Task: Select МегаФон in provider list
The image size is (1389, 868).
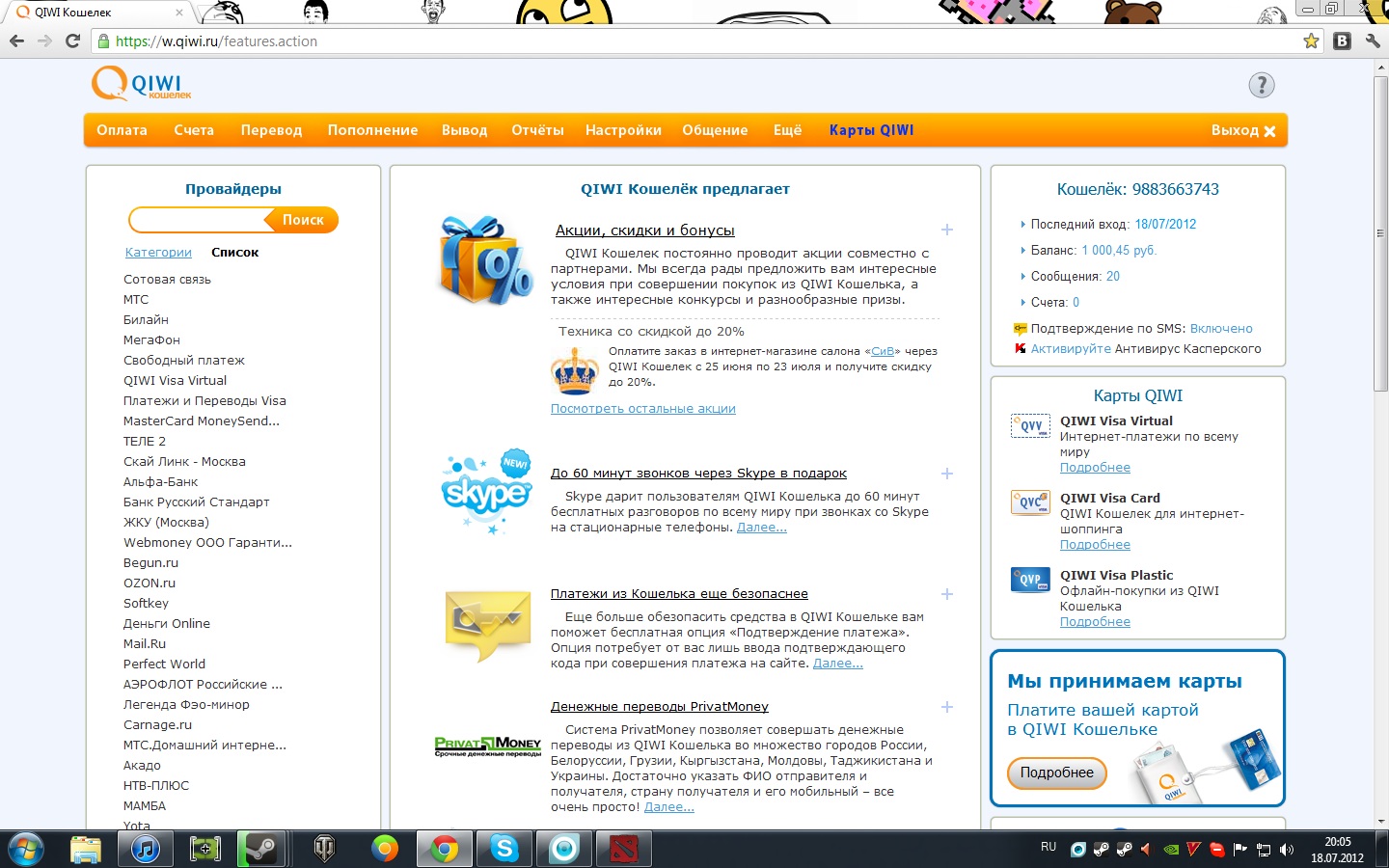Action: pyautogui.click(x=151, y=340)
